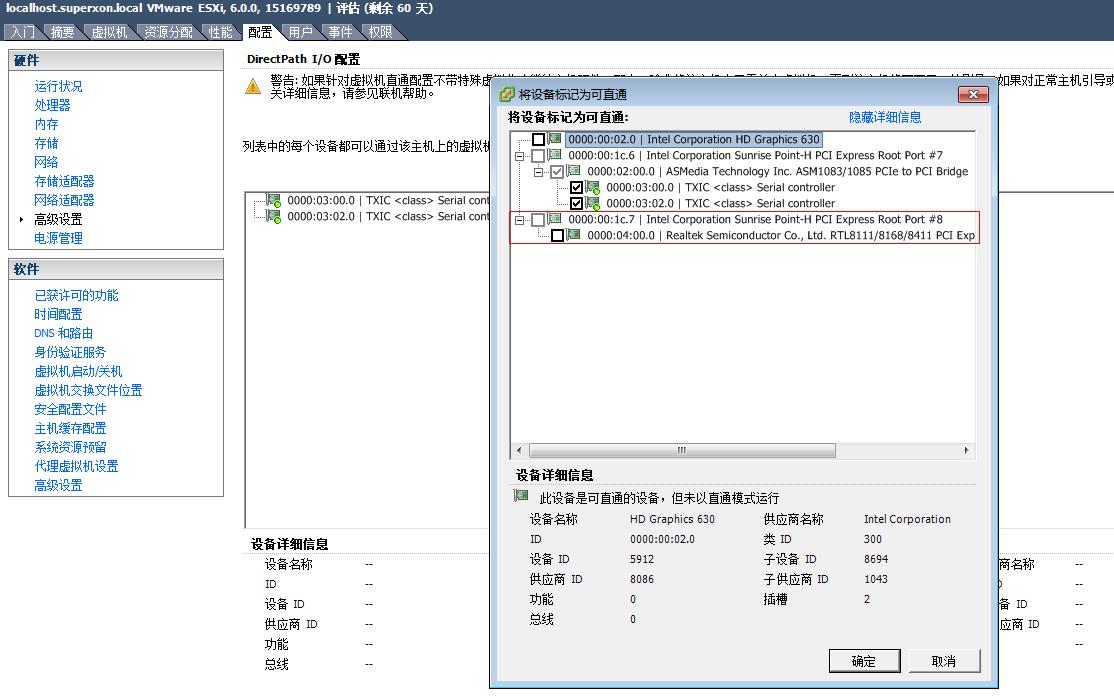This screenshot has height=698, width=1114.
Task: Open 网络适配器 settings
Action: pyautogui.click(x=64, y=200)
